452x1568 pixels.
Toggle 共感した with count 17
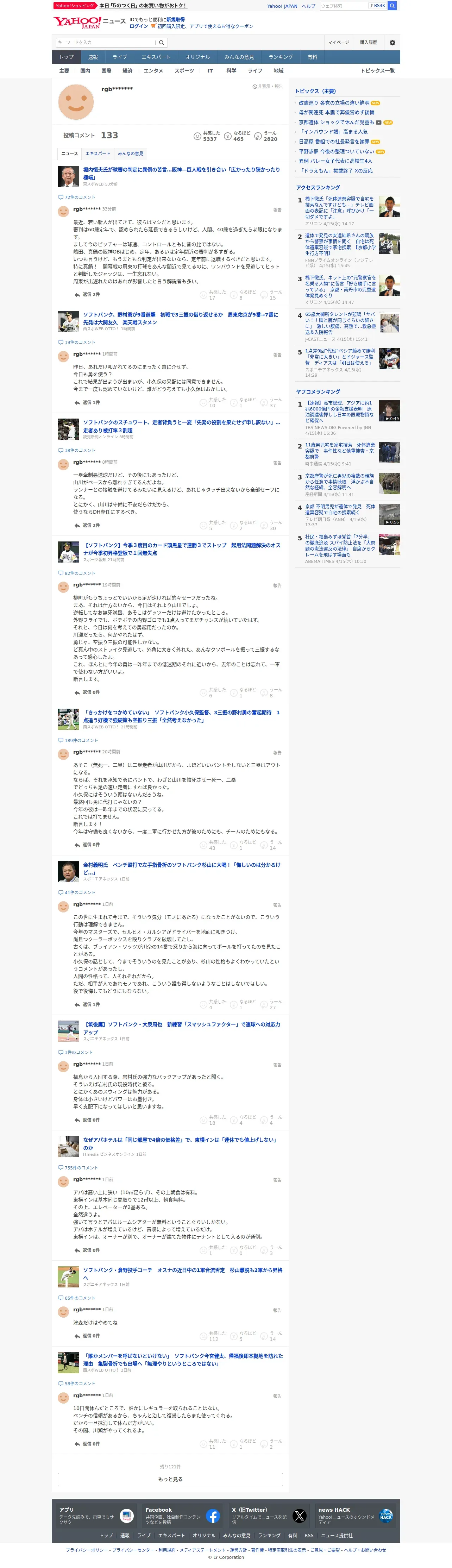click(x=212, y=295)
